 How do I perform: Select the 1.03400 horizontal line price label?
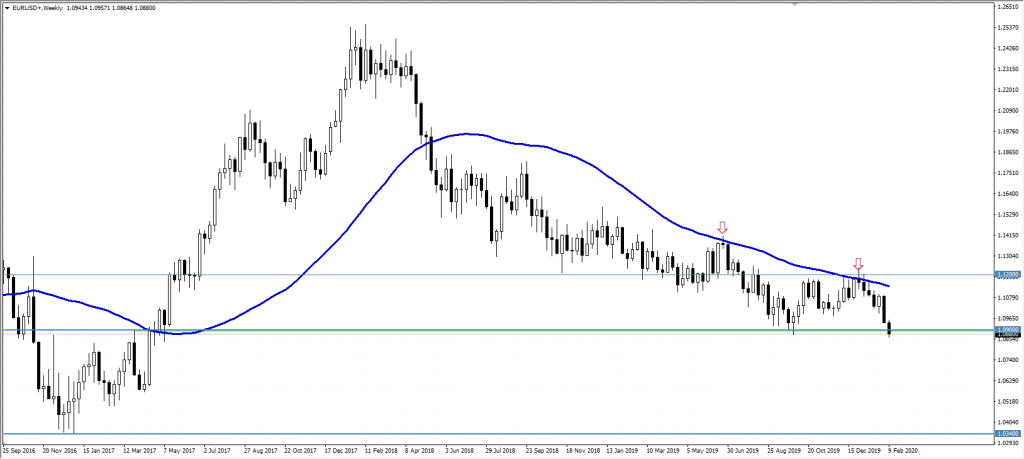[1008, 434]
